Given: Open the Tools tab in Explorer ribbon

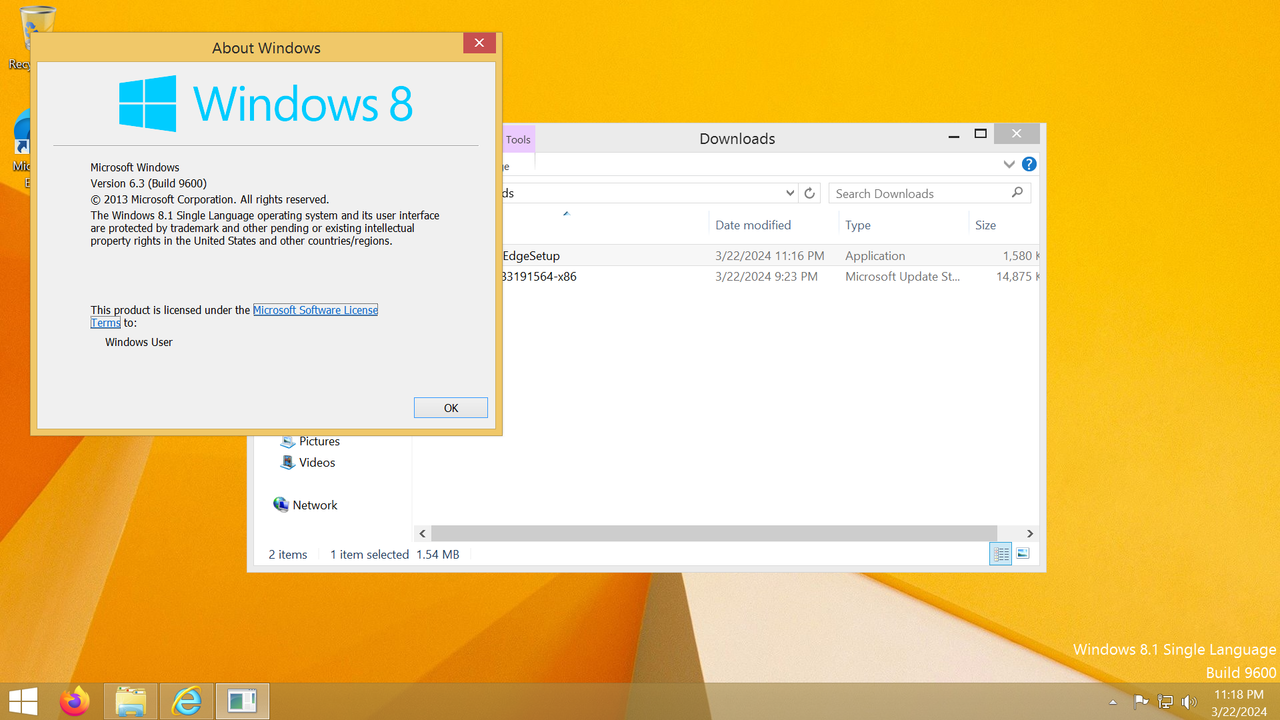Looking at the screenshot, I should 518,139.
